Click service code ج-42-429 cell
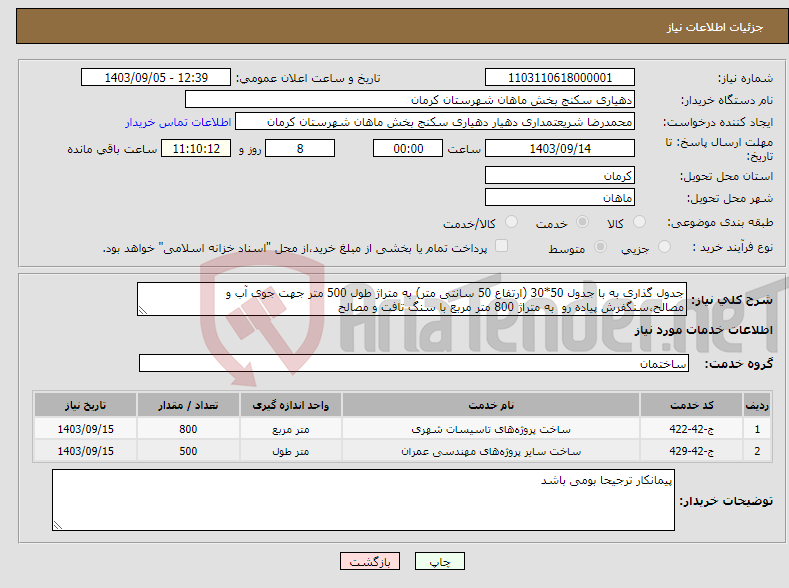Screen dimensions: 789x588 (692, 451)
